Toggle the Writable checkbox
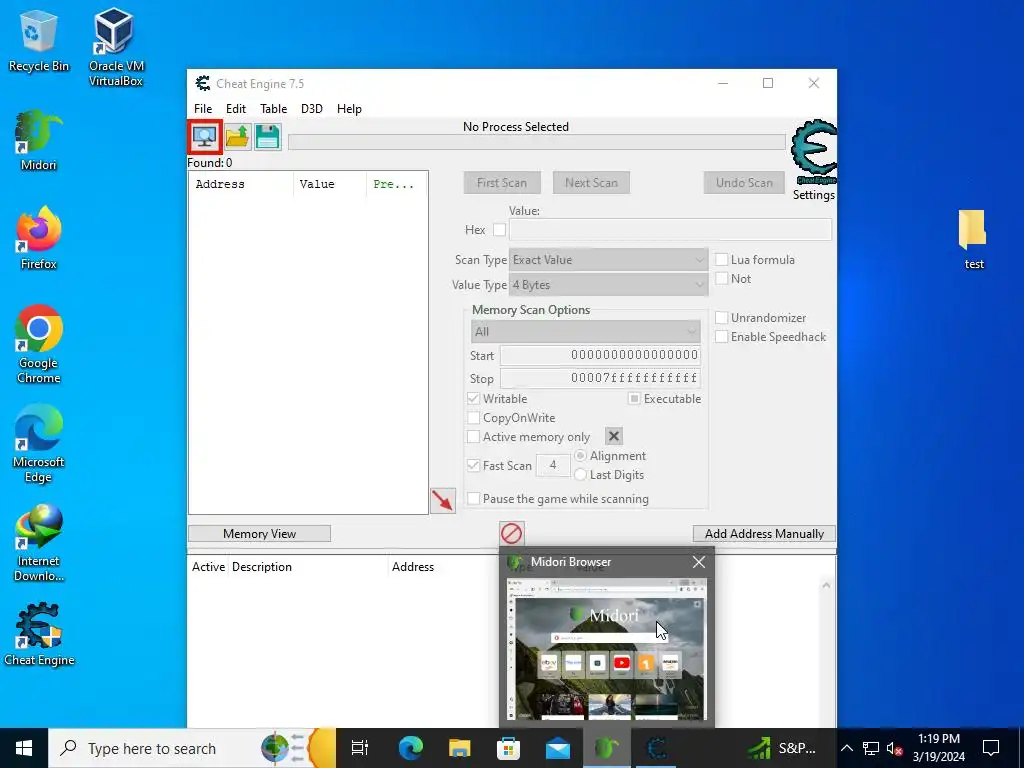The width and height of the screenshot is (1024, 768). [x=473, y=398]
